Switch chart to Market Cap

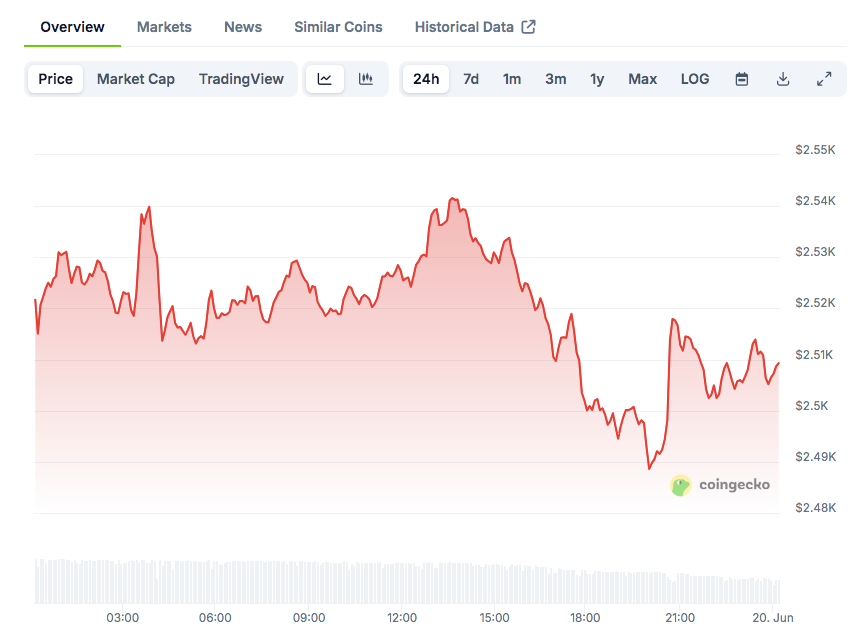136,79
